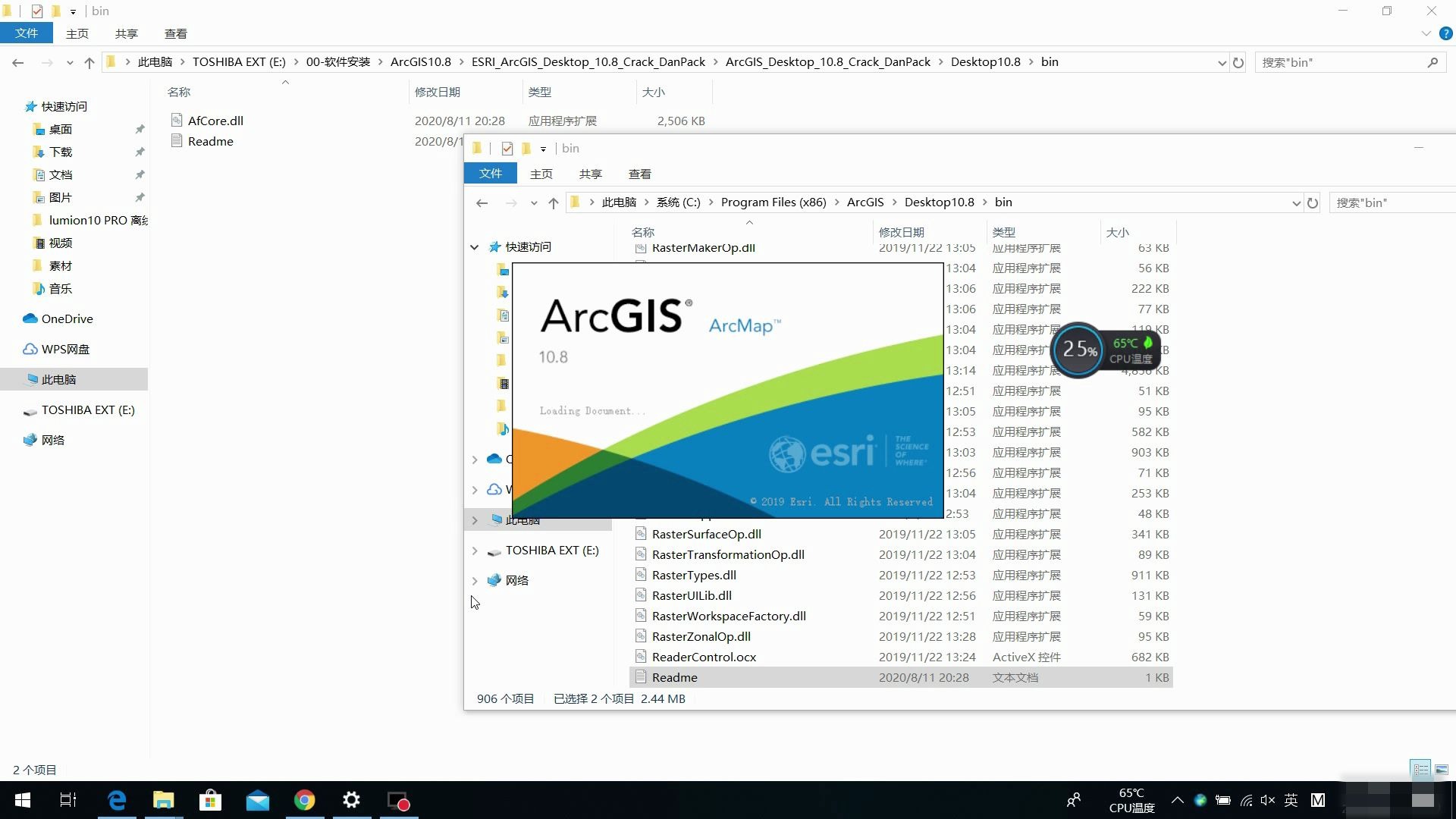
Task: Open the 文件 menu in the back window
Action: pos(27,33)
